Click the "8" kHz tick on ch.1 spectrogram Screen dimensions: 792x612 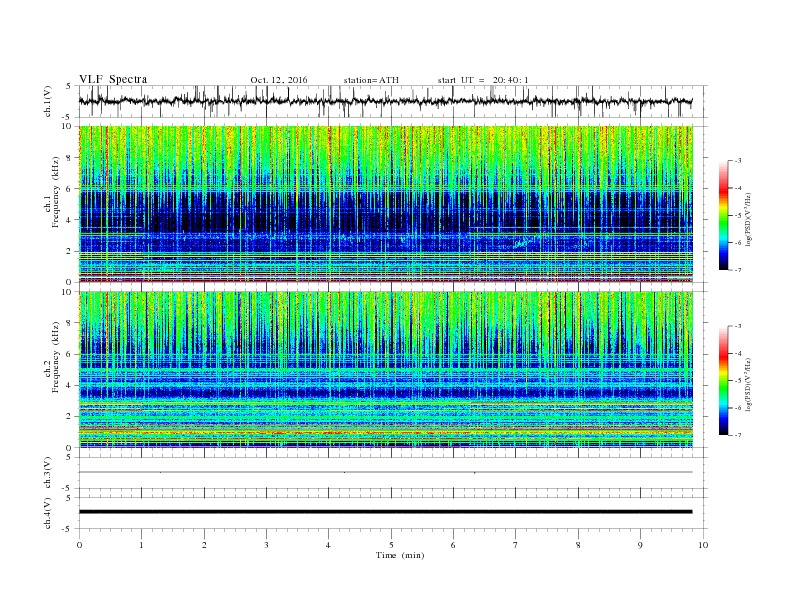tap(70, 158)
